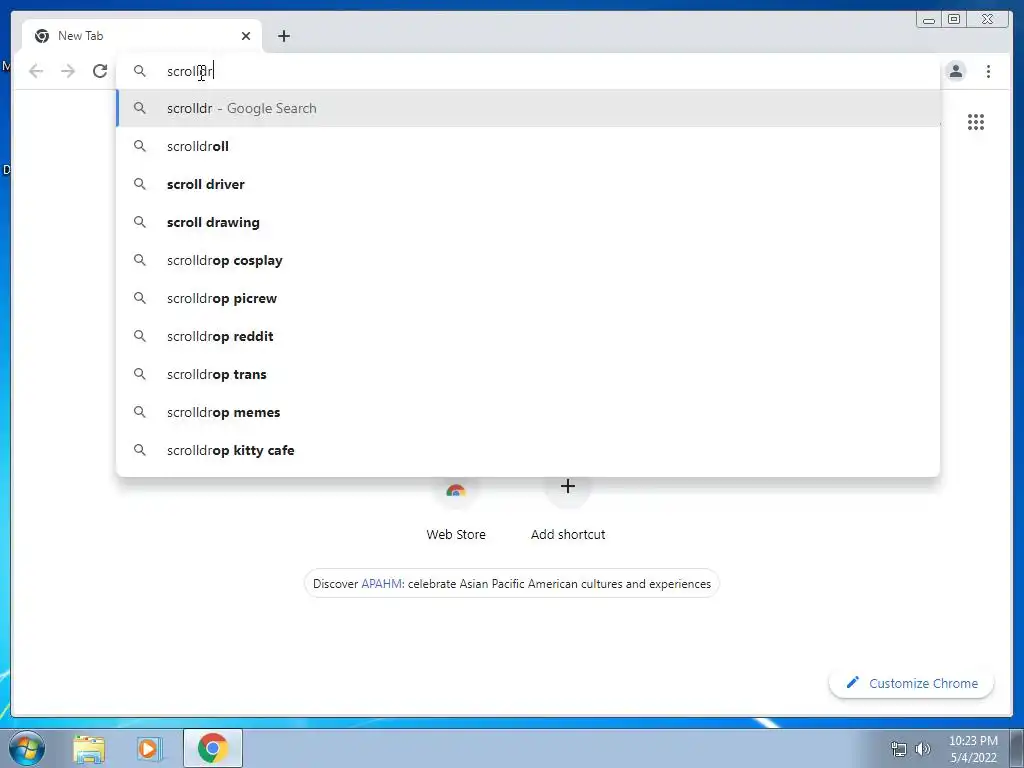Screen dimensions: 1024x768
Task: Pick the scrolldrop kitty cafe suggestion
Action: (x=528, y=450)
